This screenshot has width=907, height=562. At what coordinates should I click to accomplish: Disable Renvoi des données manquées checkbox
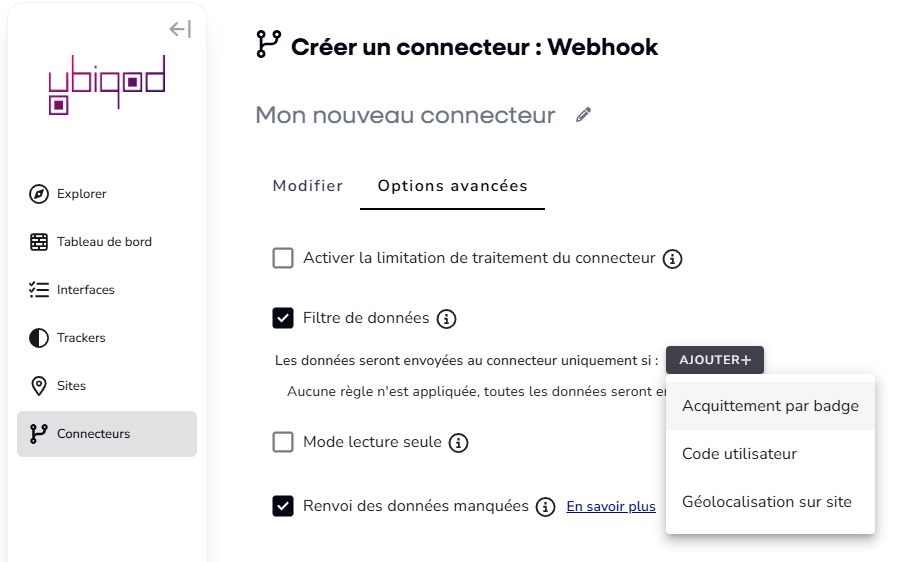[x=283, y=506]
